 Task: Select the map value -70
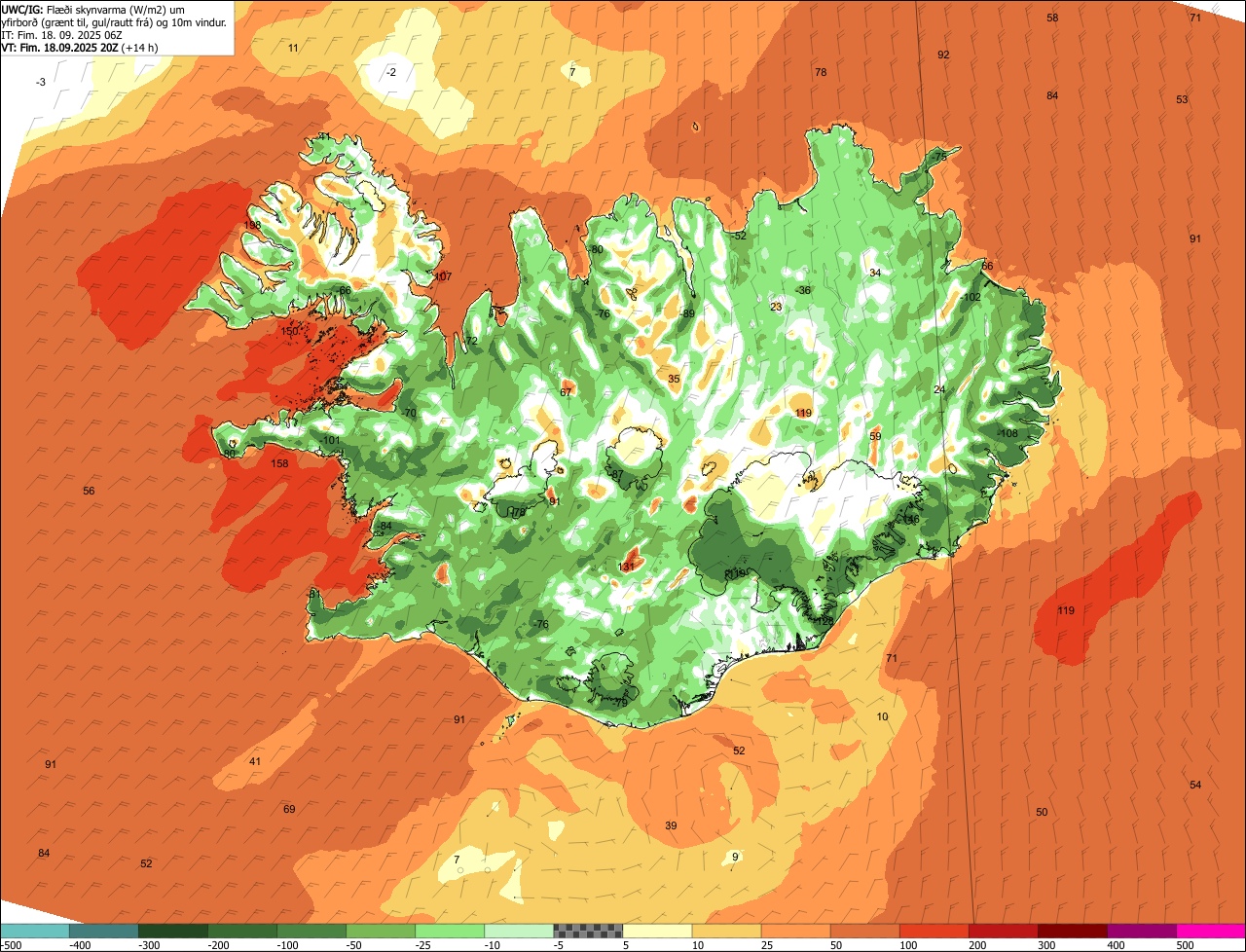point(409,413)
